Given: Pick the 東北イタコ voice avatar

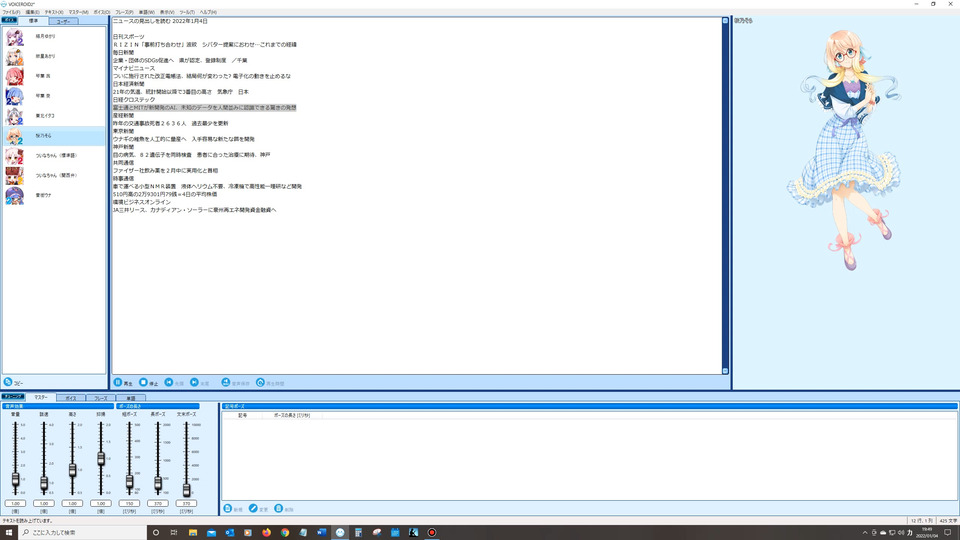Looking at the screenshot, I should [x=14, y=116].
